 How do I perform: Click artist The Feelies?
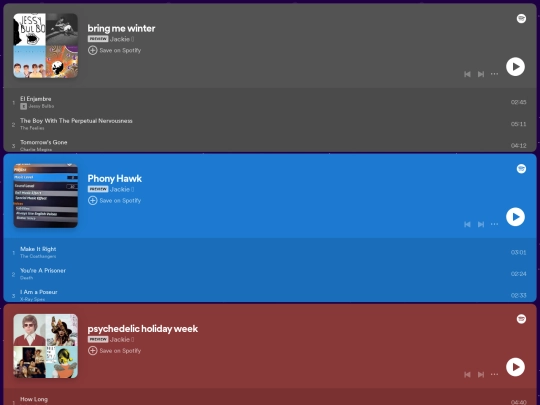[32, 128]
